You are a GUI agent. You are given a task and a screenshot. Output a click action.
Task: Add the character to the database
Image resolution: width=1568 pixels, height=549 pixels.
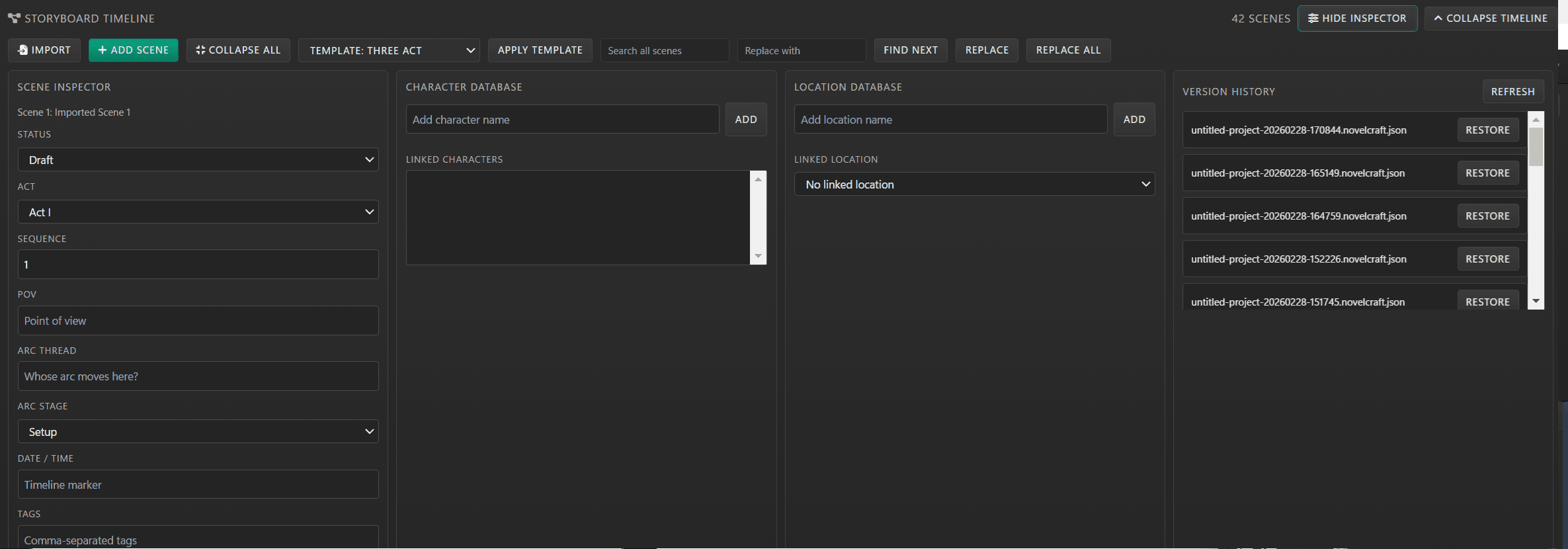746,119
